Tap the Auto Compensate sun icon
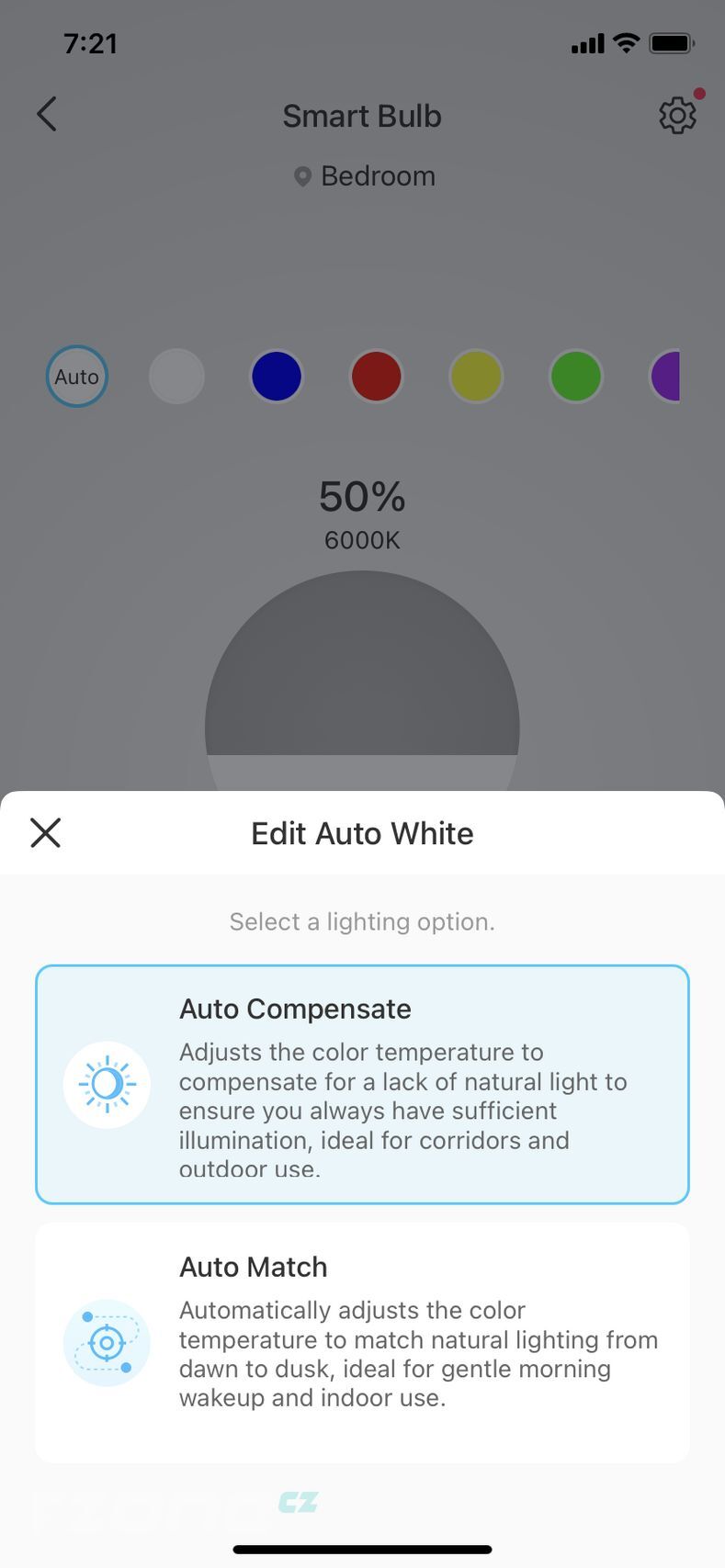The width and height of the screenshot is (725, 1568). 107,1085
